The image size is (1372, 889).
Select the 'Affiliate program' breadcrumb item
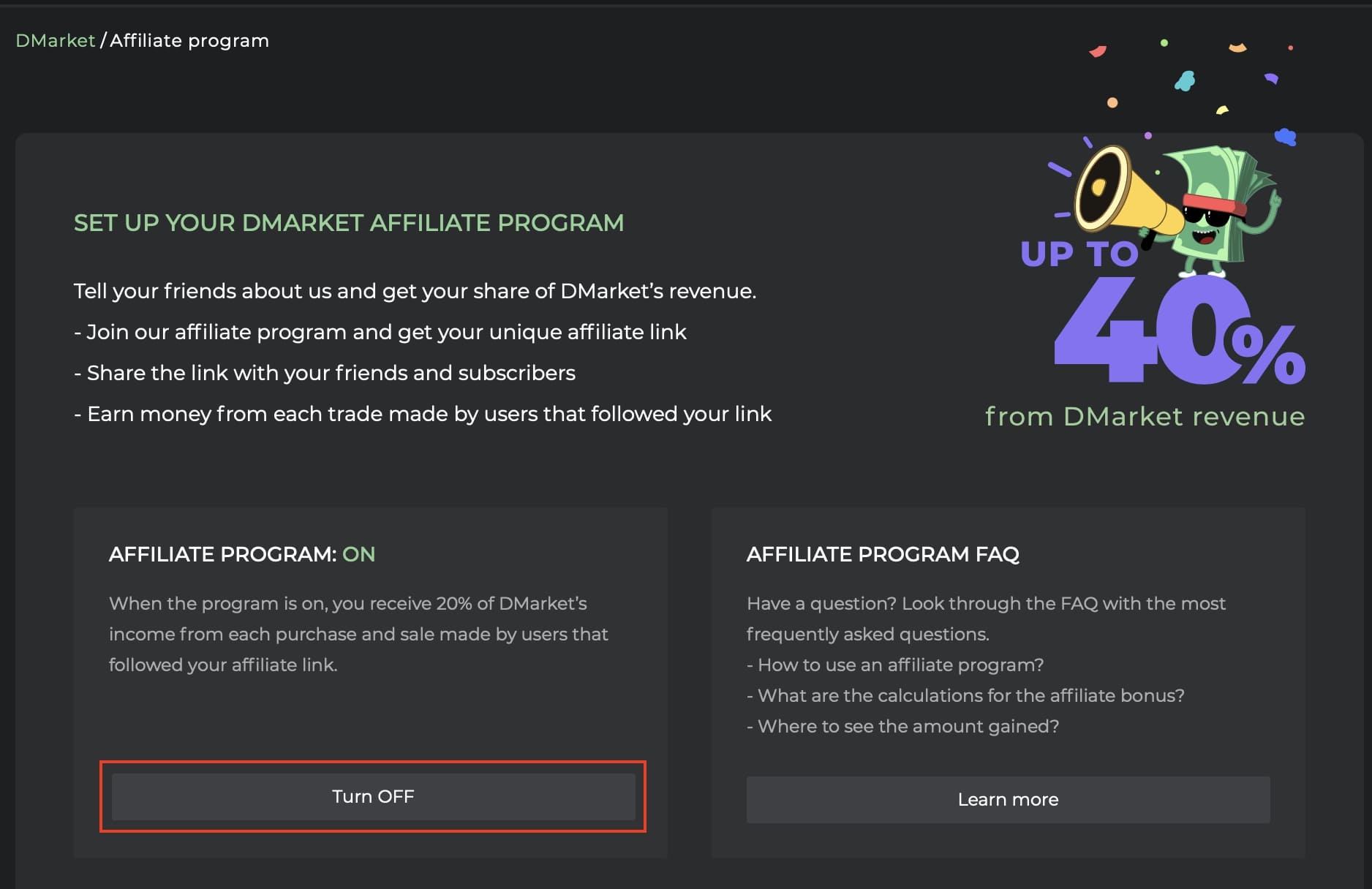click(189, 40)
